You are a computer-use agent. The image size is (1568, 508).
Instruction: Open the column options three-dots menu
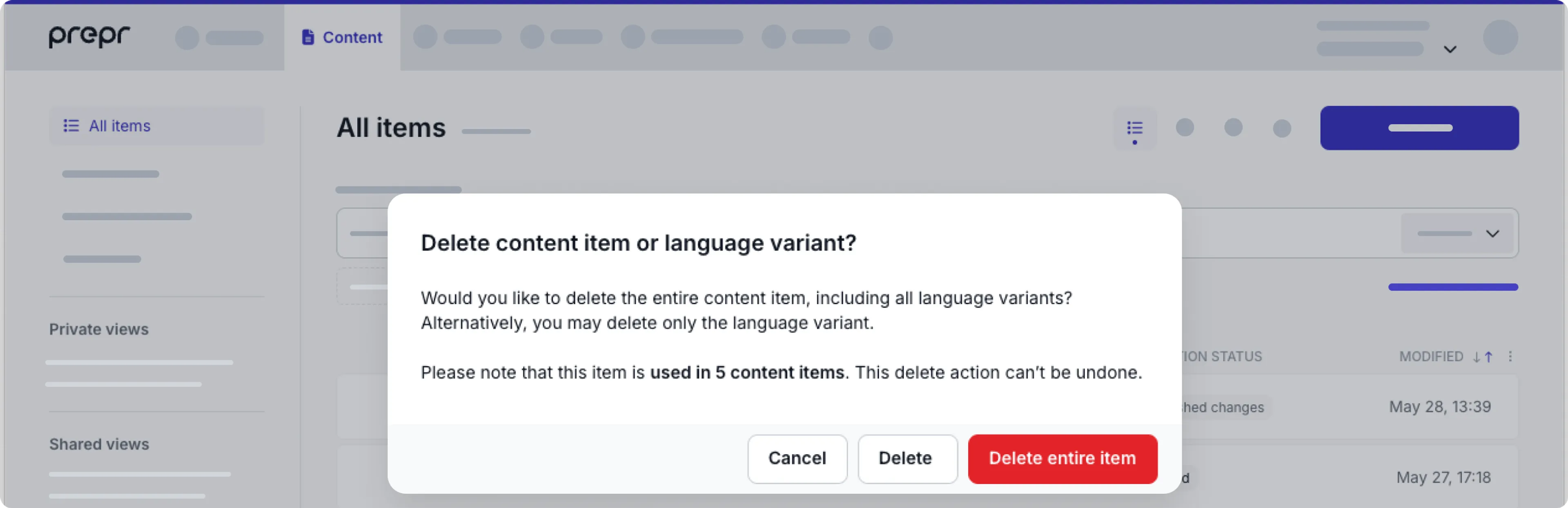tap(1510, 356)
